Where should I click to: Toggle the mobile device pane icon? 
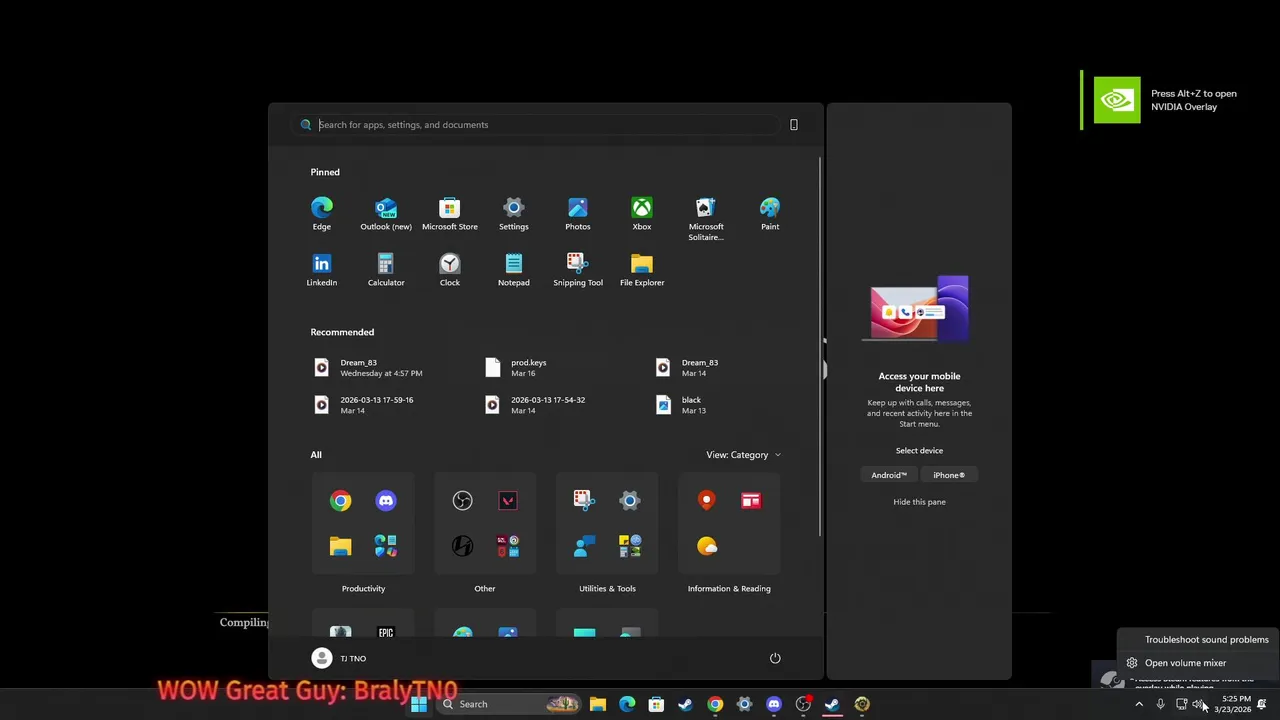pyautogui.click(x=794, y=125)
